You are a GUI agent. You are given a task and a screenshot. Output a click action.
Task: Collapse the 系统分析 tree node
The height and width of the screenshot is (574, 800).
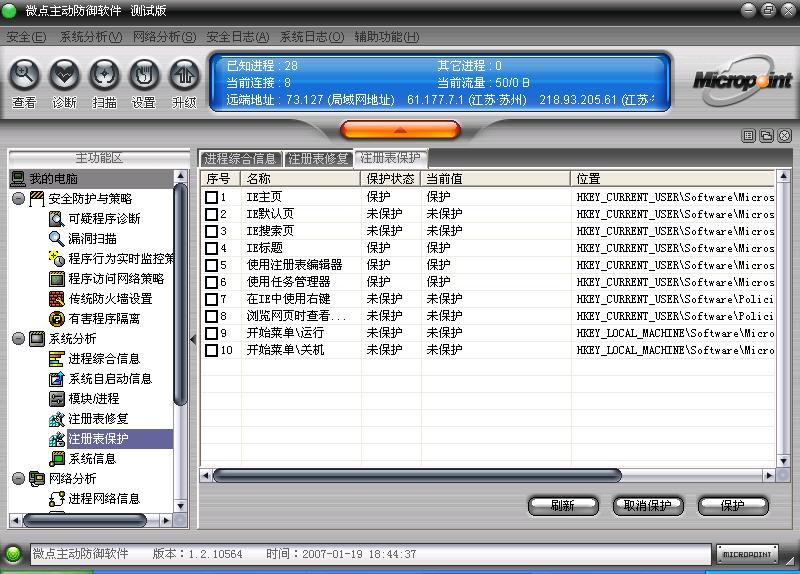[x=20, y=339]
